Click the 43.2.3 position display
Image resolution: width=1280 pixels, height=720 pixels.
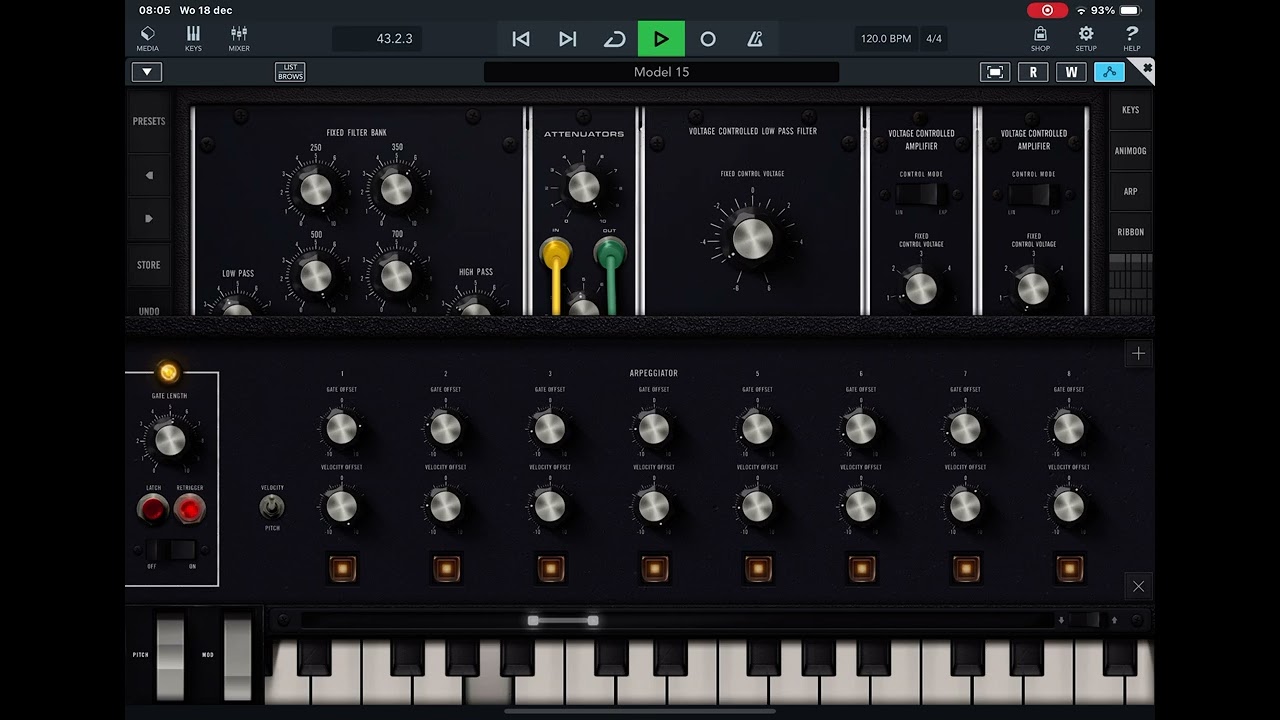[377, 39]
